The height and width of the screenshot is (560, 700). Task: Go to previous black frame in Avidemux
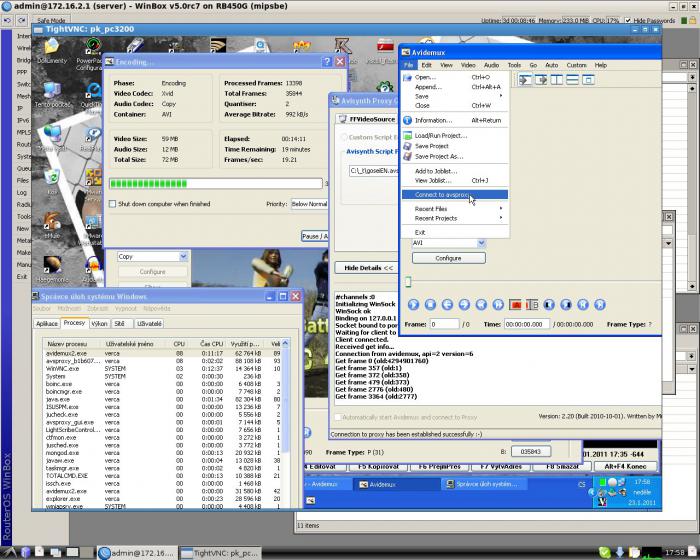point(549,305)
